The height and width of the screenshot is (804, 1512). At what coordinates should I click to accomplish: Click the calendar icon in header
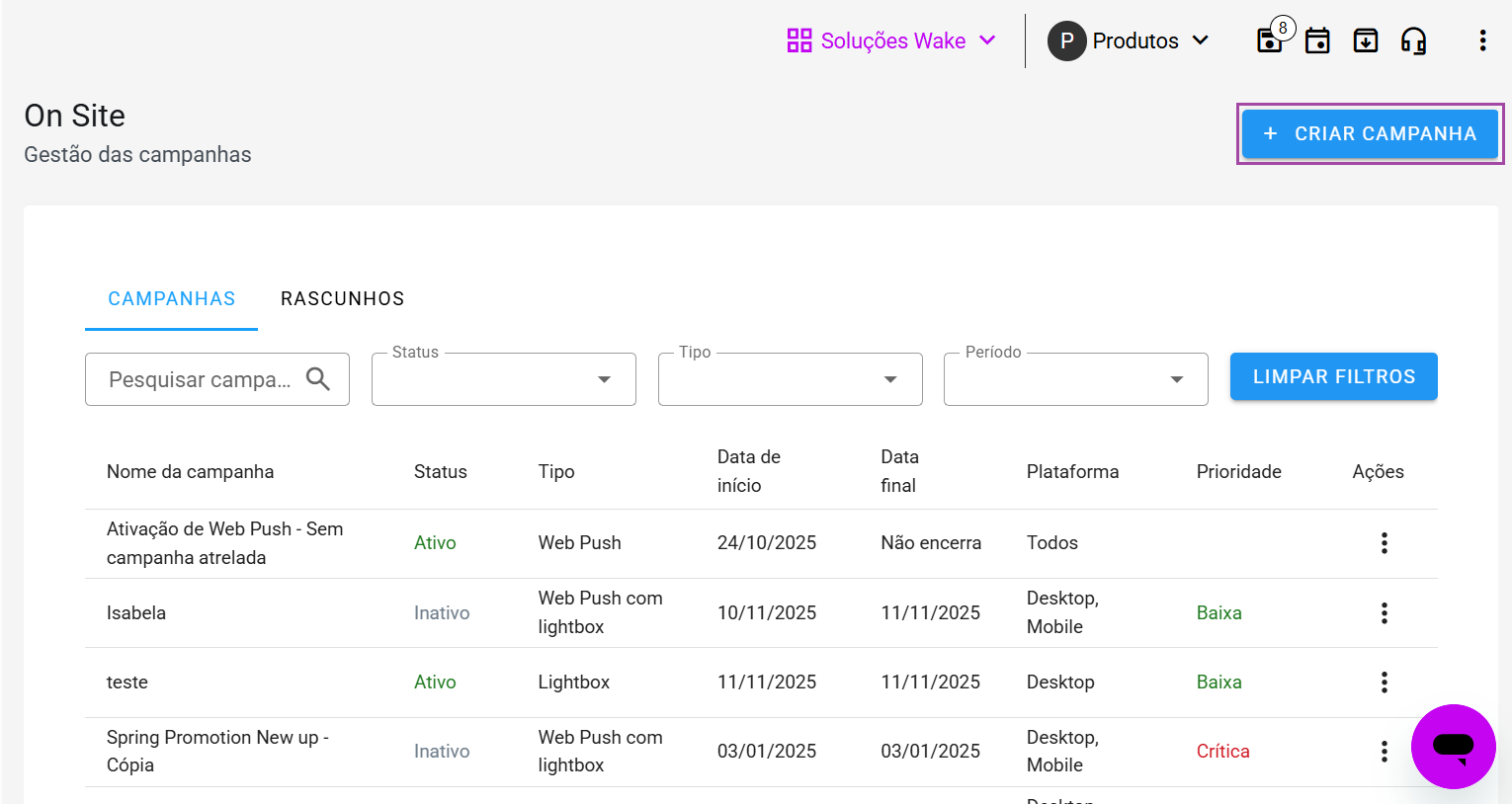1317,40
